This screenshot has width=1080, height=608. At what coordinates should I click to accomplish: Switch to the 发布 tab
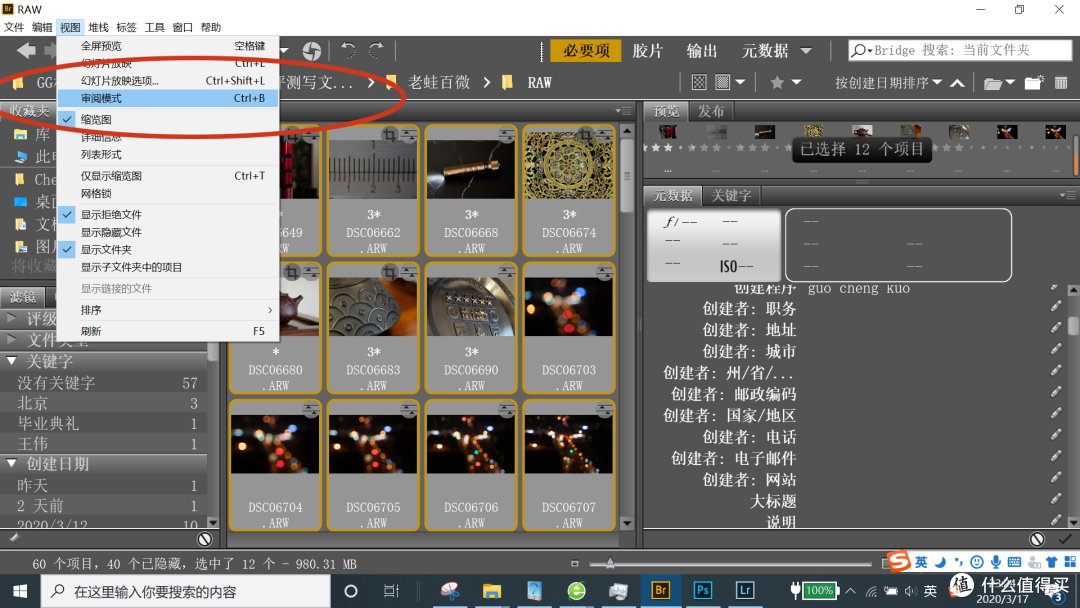(711, 111)
